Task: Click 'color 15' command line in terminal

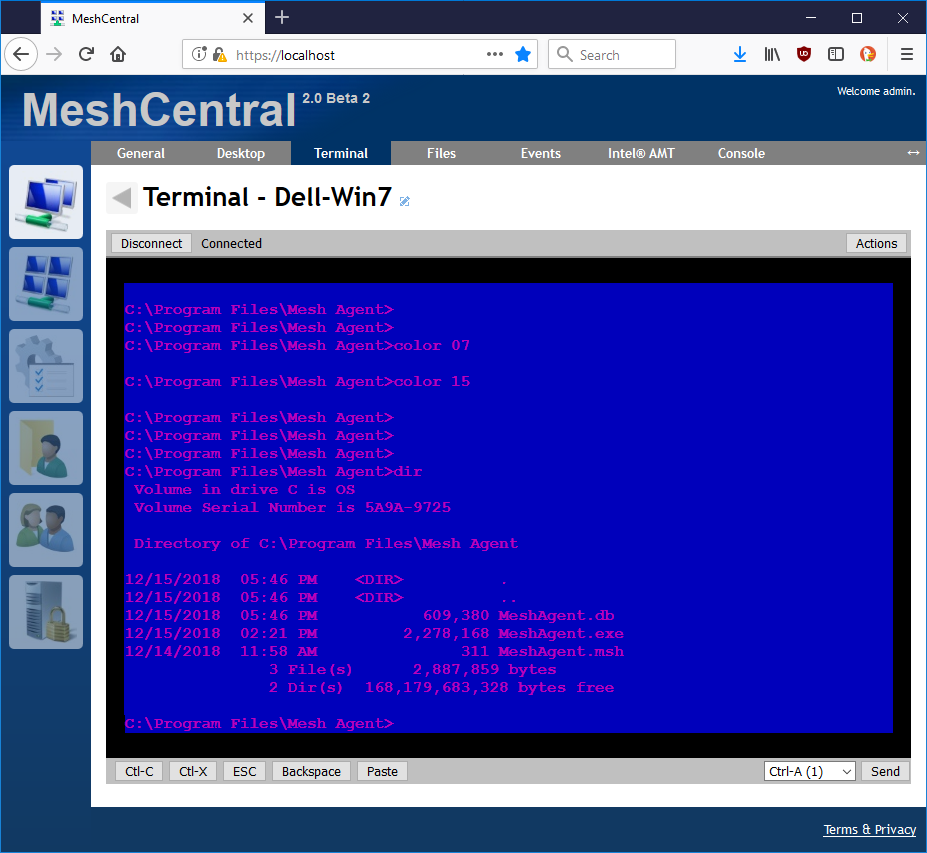Action: pyautogui.click(x=297, y=381)
